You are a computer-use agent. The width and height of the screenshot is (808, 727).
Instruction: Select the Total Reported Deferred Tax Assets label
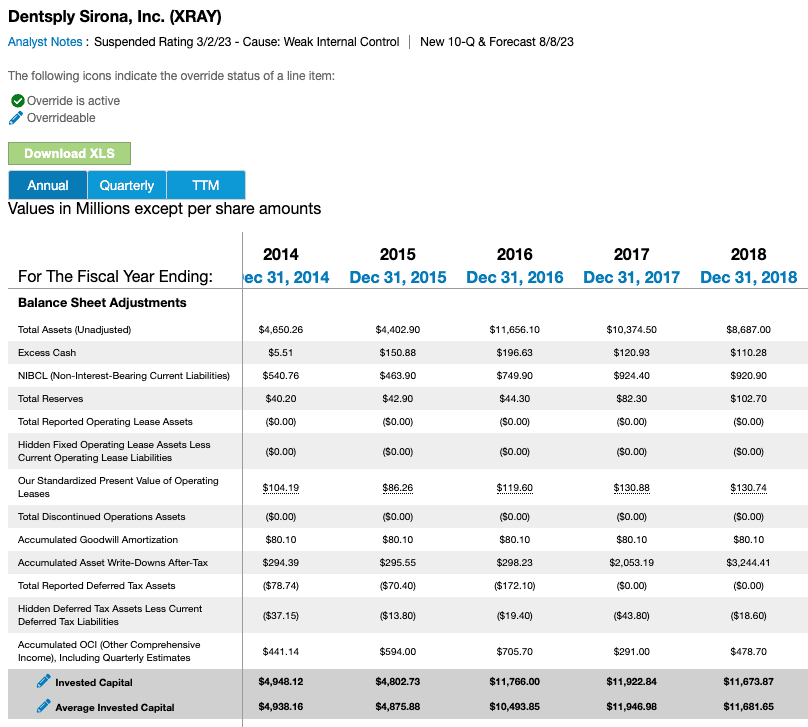pos(97,586)
